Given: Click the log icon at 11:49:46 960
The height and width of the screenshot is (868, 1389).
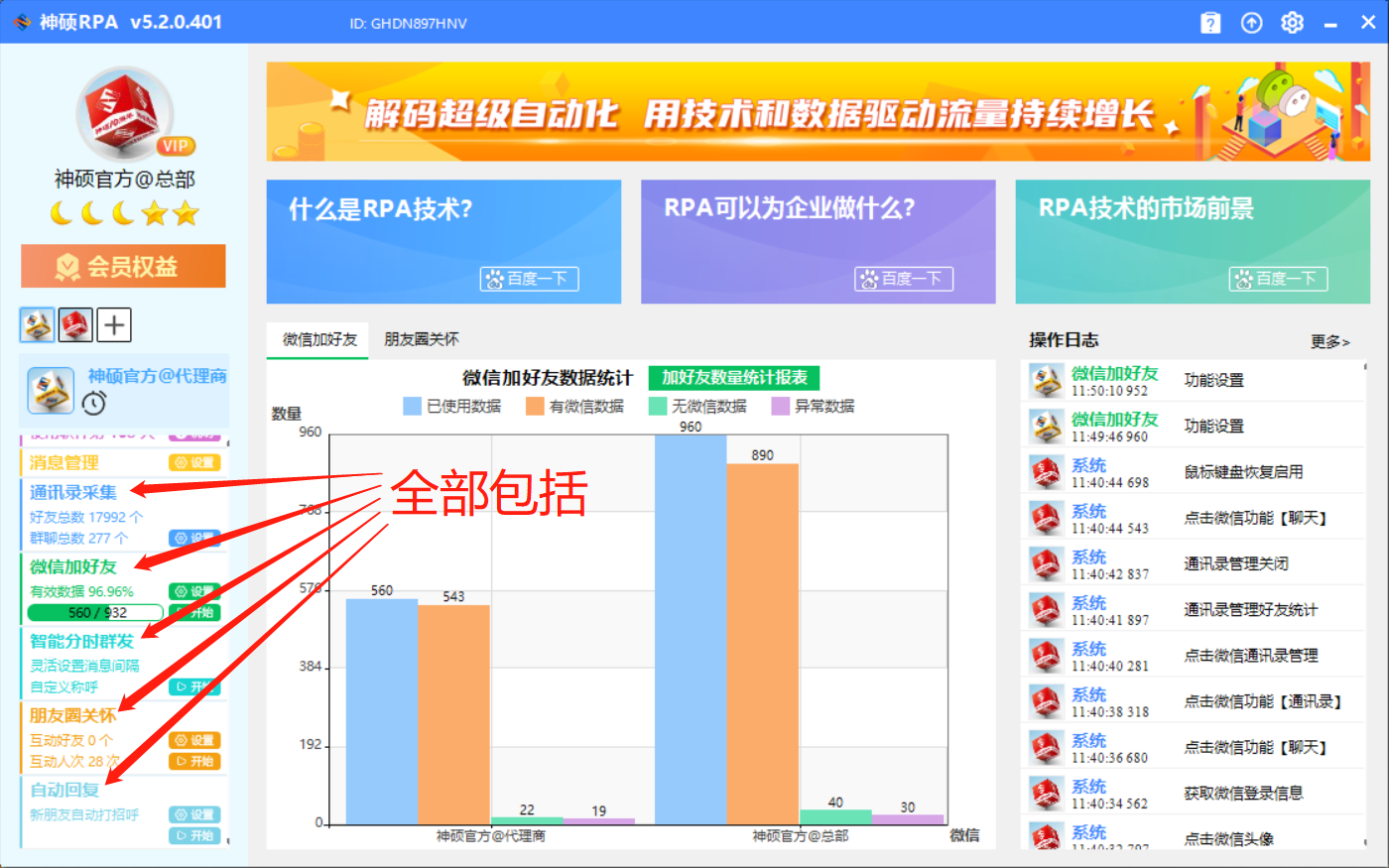Looking at the screenshot, I should coord(1046,426).
